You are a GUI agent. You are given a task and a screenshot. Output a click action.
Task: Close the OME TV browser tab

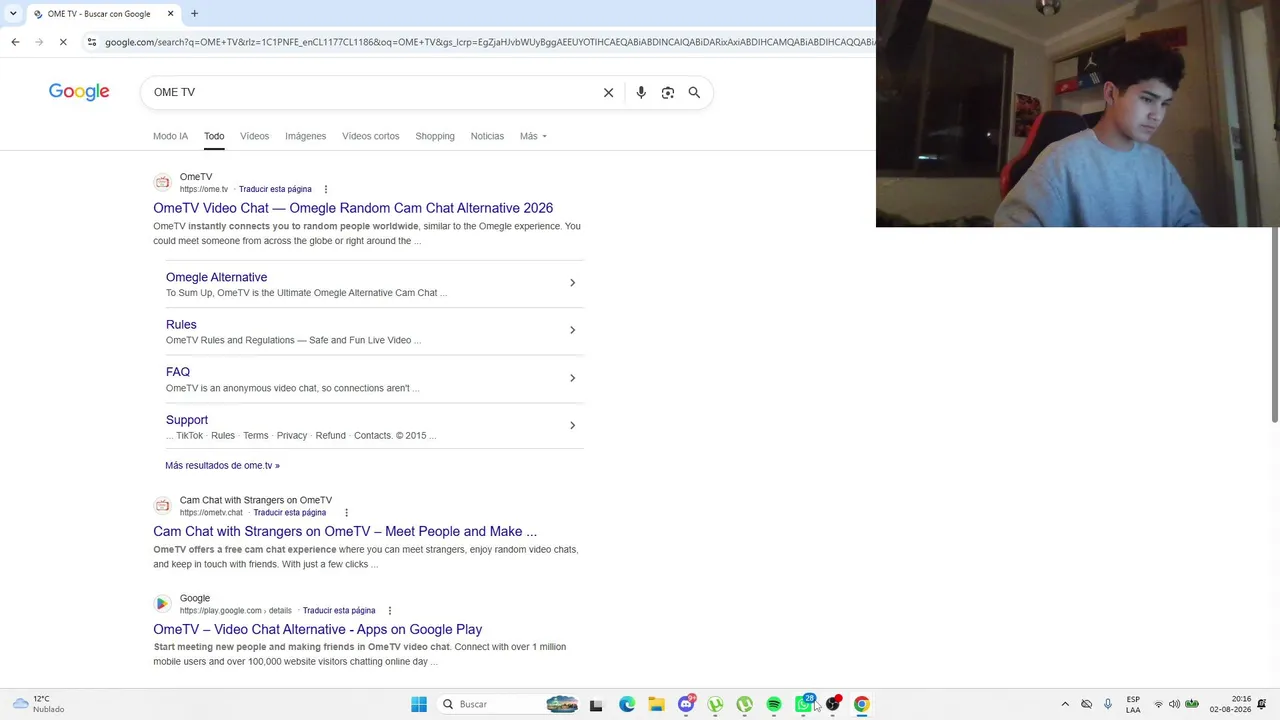[x=170, y=14]
